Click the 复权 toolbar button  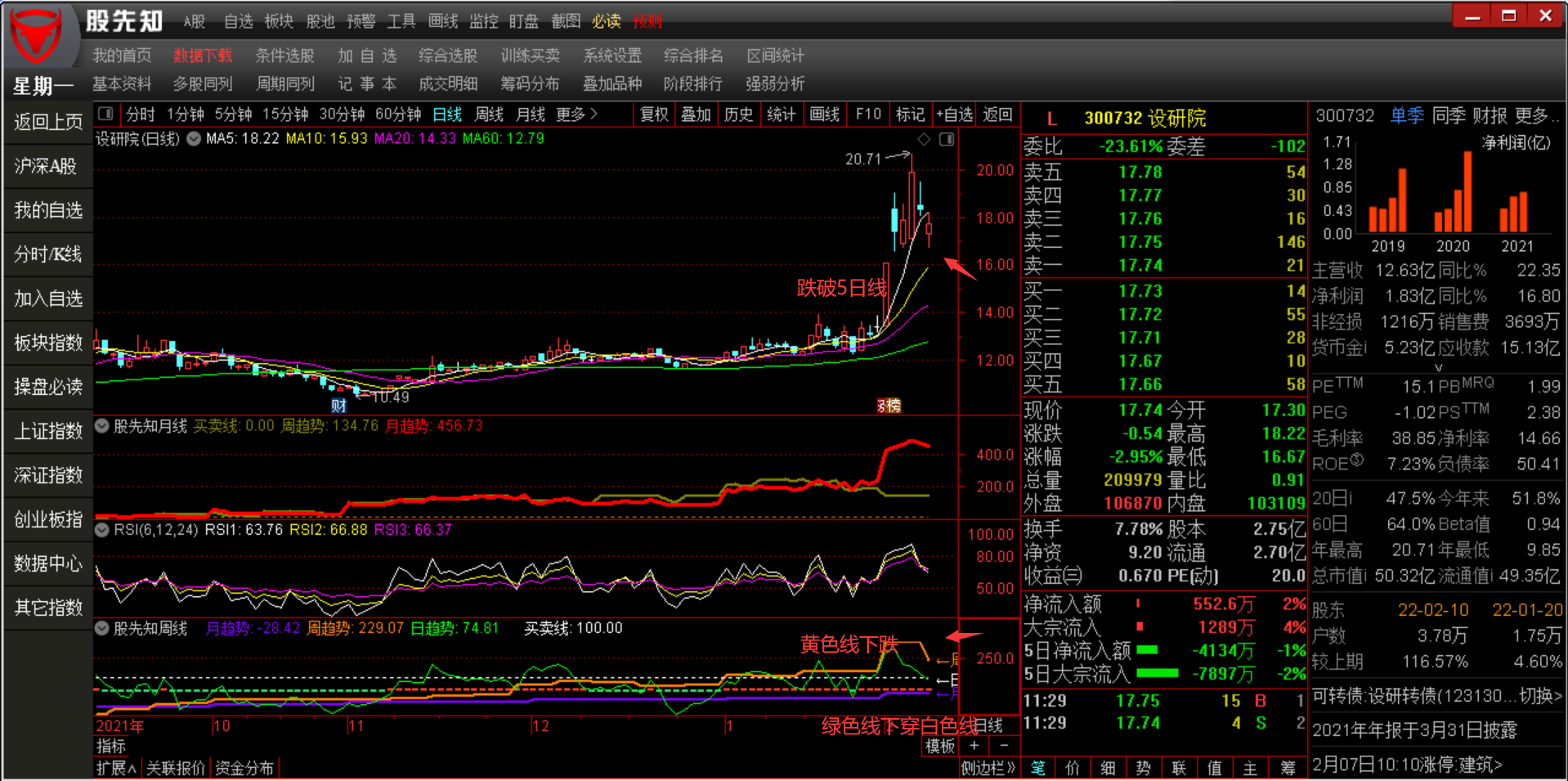[x=654, y=114]
